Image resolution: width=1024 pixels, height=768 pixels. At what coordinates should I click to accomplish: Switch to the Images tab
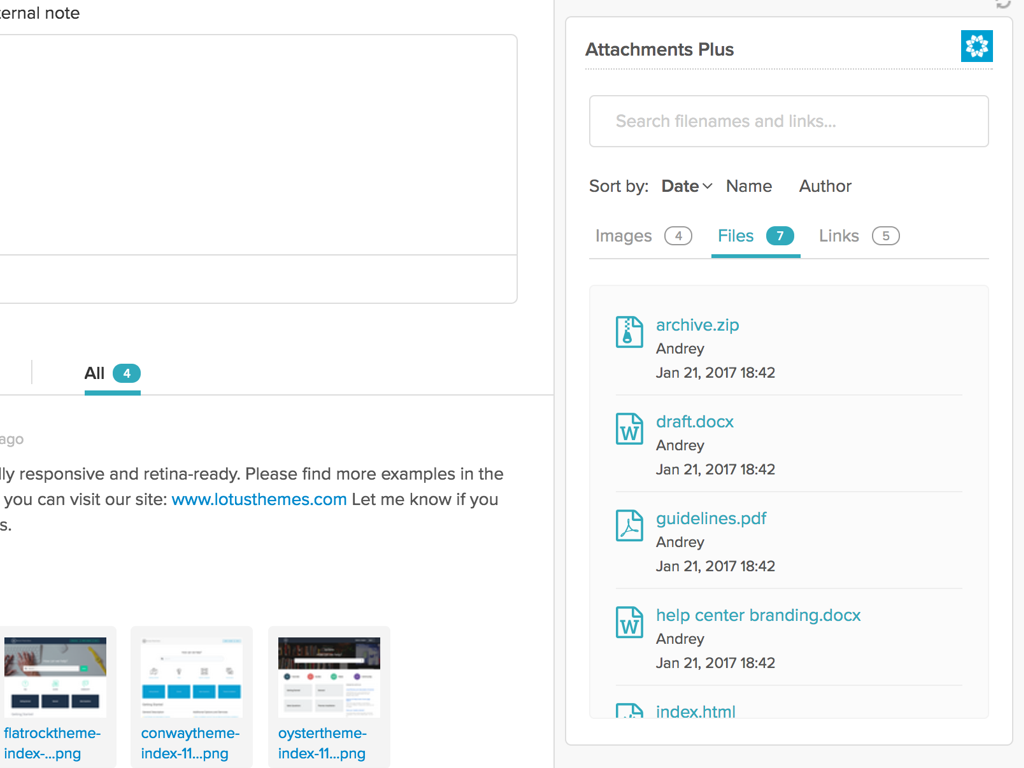tap(623, 235)
